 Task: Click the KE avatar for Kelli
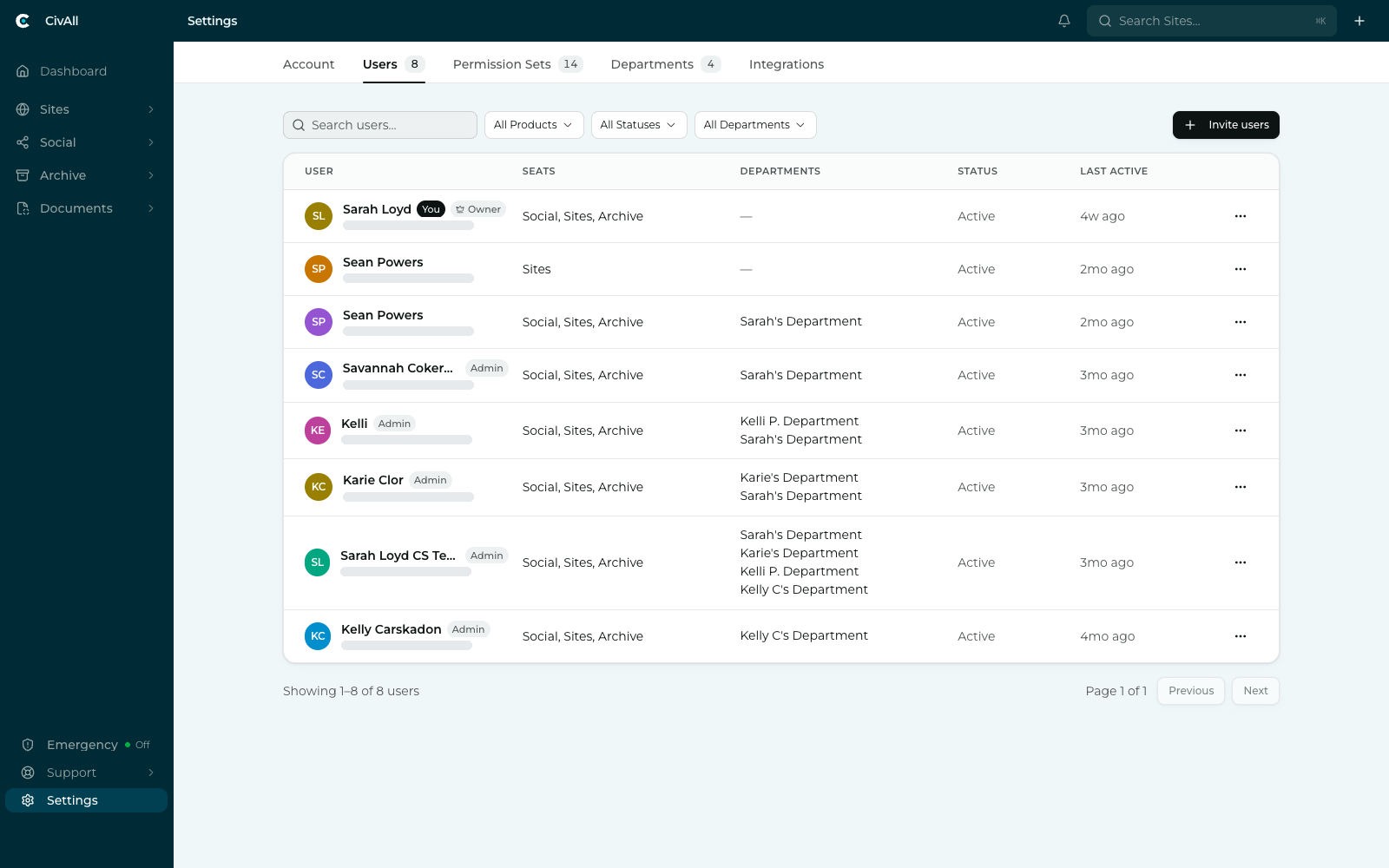pos(318,431)
